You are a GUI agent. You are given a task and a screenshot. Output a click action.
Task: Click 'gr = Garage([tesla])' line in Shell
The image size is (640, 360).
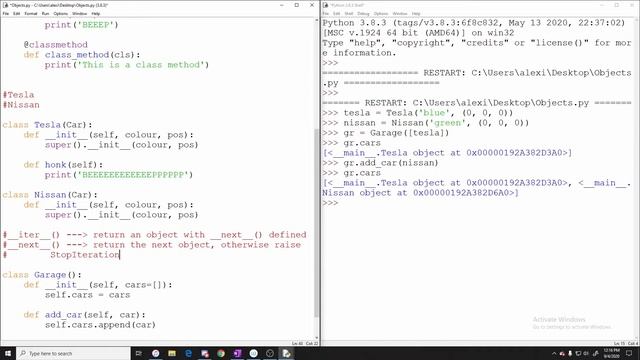[396, 133]
